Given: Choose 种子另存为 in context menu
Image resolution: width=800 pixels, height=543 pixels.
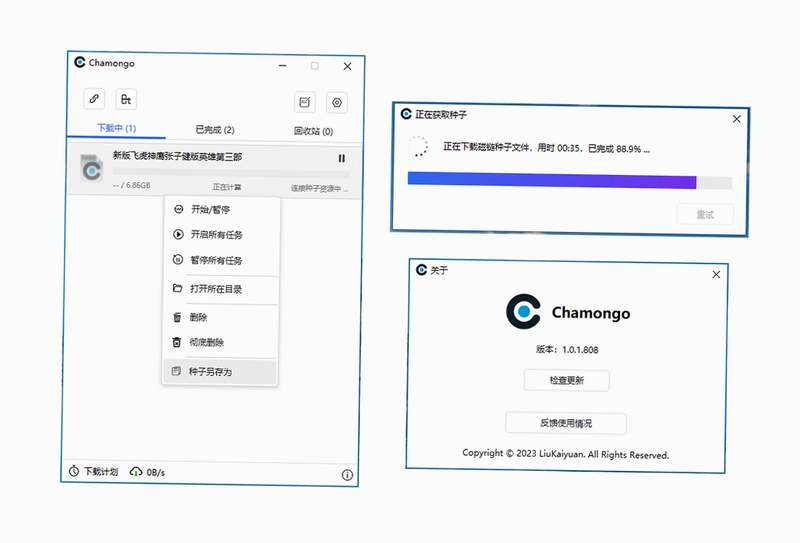Looking at the screenshot, I should (220, 372).
